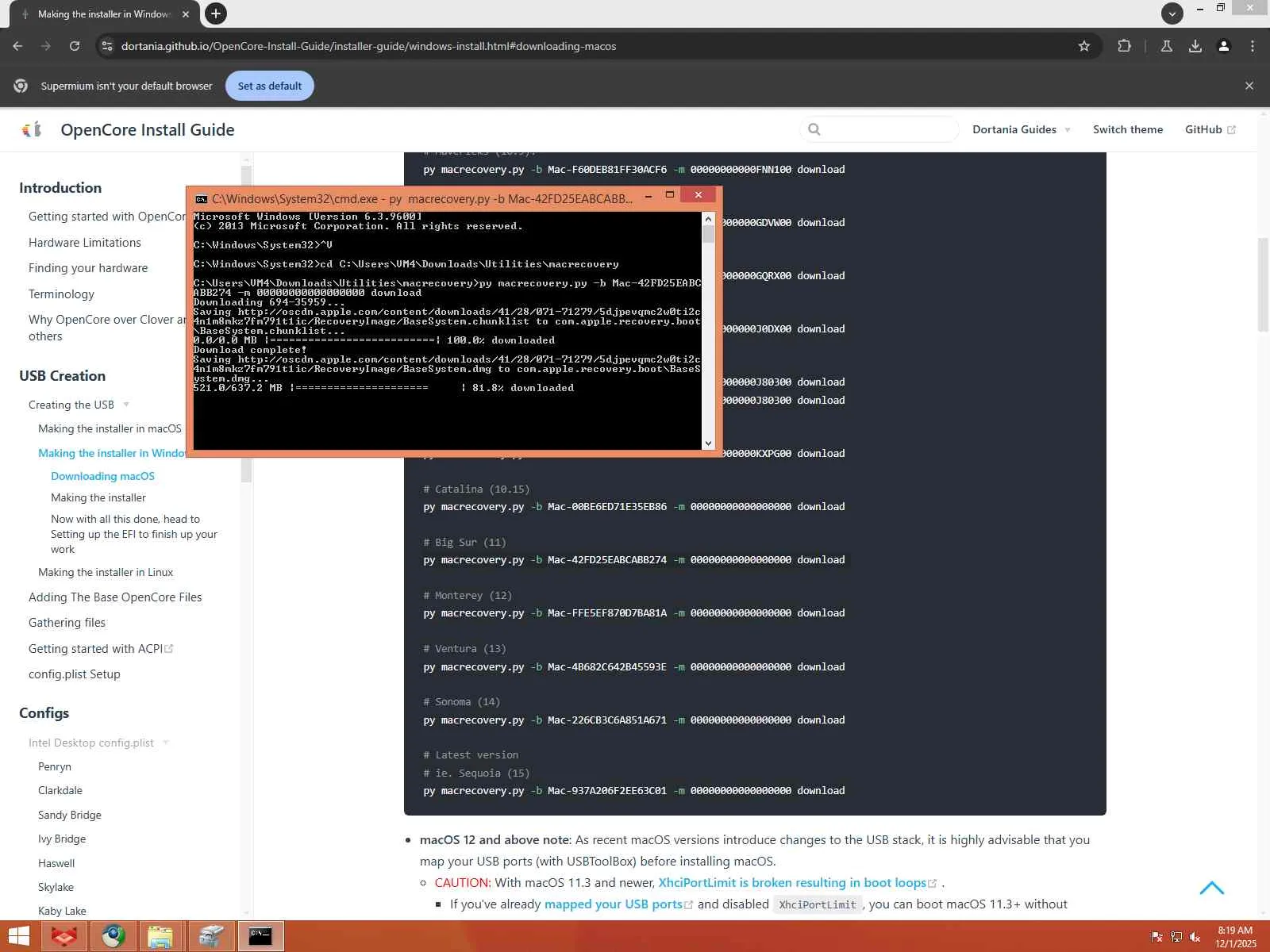This screenshot has height=952, width=1270.
Task: Click the Set as default button
Action: pyautogui.click(x=270, y=86)
